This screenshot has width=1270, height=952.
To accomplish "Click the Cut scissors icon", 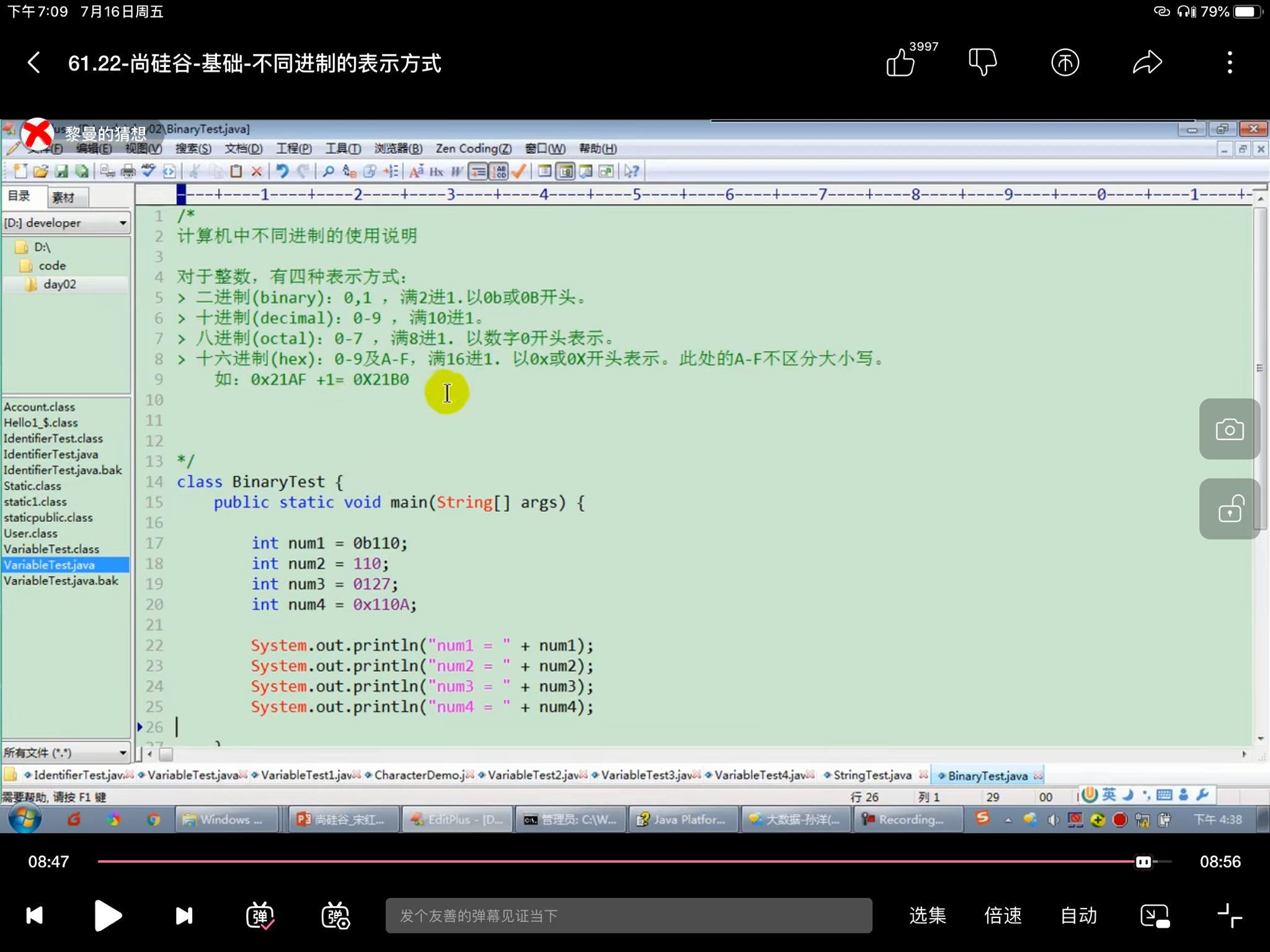I will 195,172.
